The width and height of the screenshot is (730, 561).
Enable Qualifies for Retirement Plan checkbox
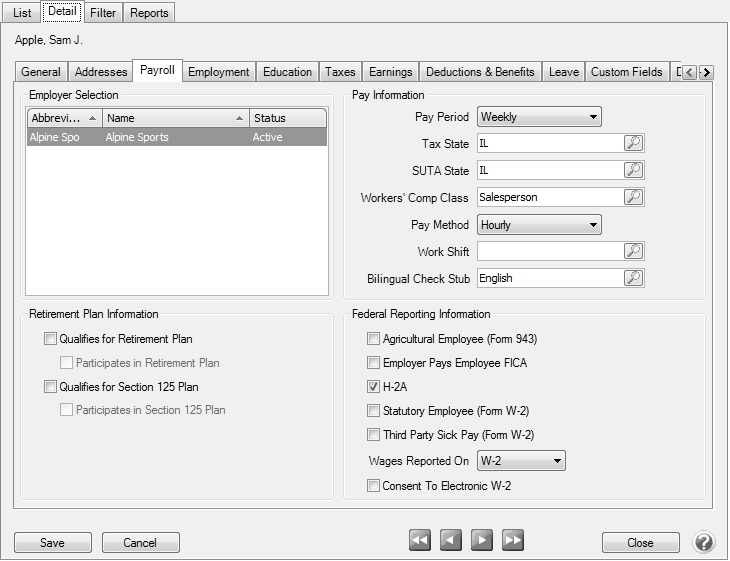click(51, 340)
